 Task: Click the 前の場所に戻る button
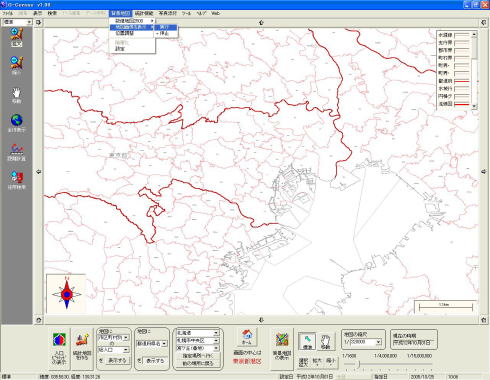click(x=198, y=363)
